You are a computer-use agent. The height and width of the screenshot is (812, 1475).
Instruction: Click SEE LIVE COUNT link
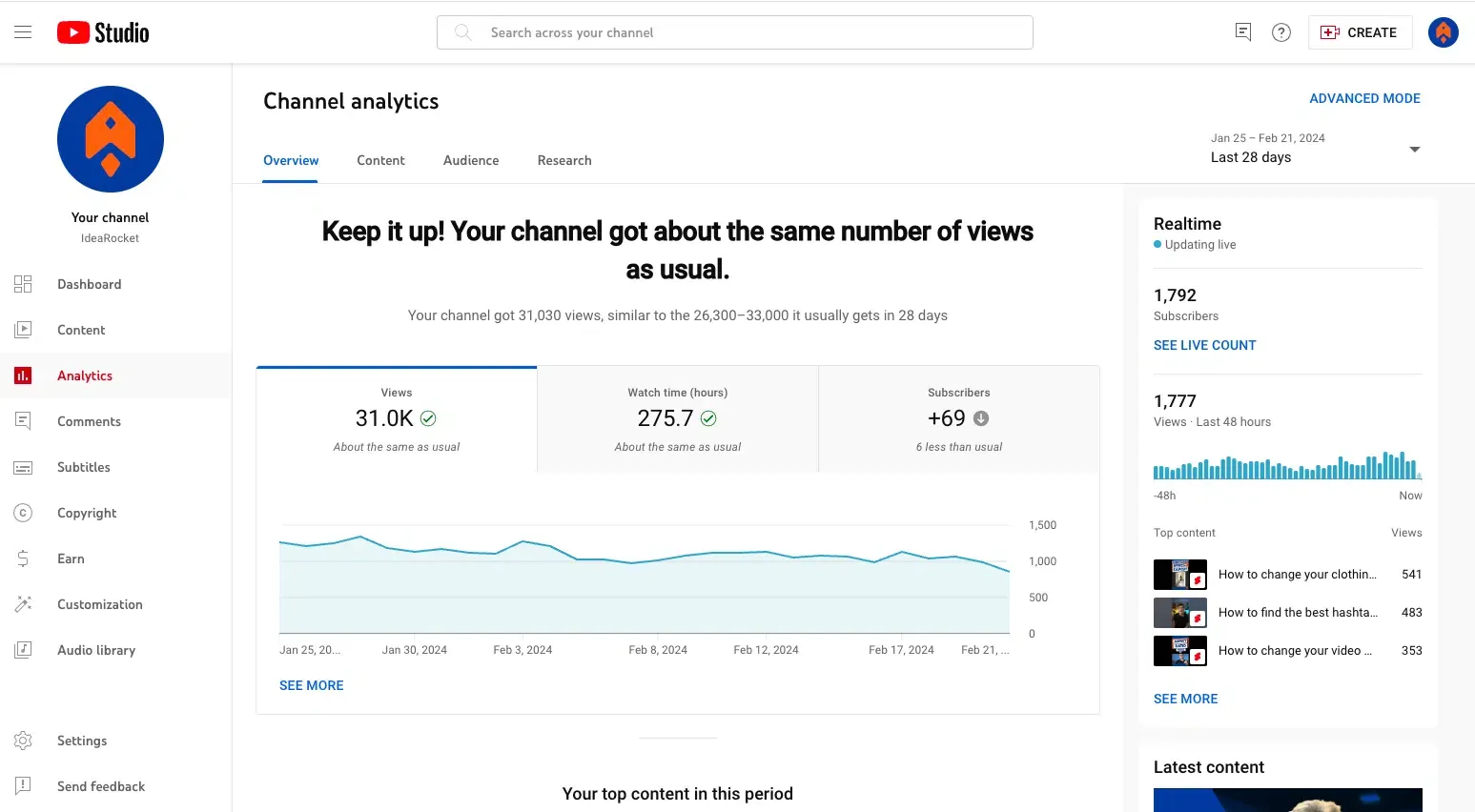[1204, 345]
